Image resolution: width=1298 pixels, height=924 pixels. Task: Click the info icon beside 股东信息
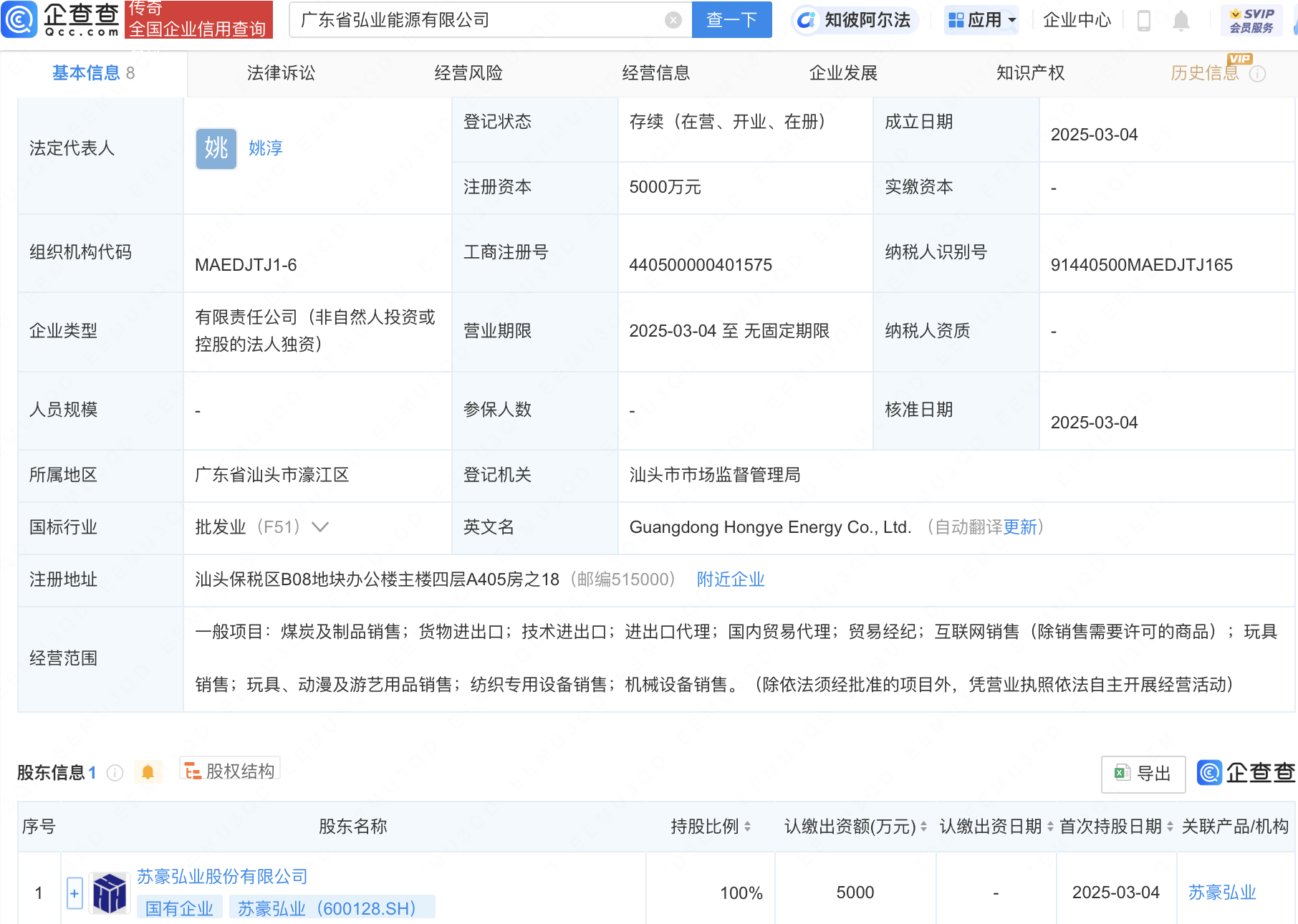click(x=115, y=773)
